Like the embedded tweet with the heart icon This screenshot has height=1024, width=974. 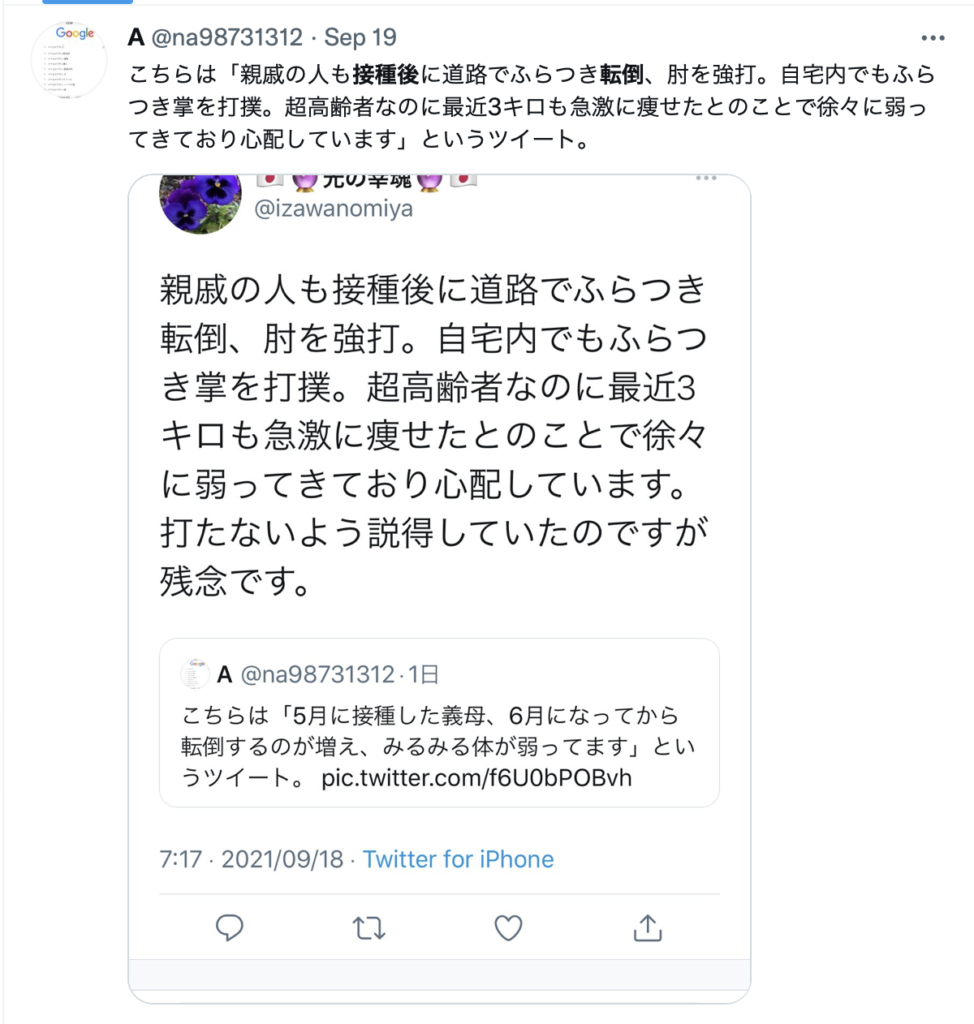(508, 927)
